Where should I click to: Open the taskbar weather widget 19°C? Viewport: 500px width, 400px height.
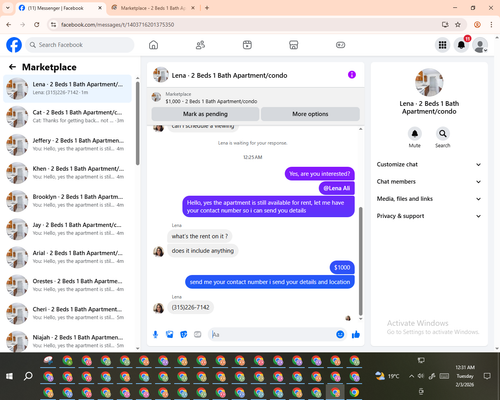click(x=387, y=376)
